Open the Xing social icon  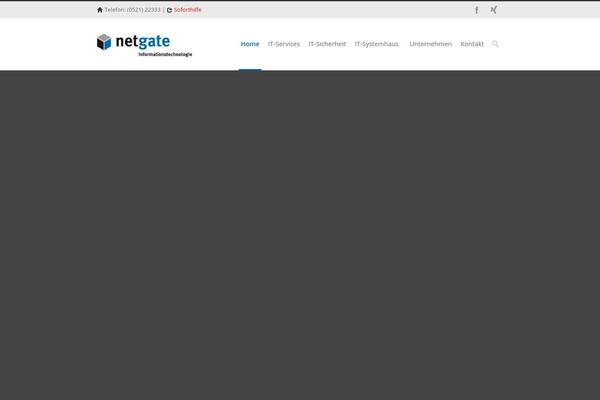(494, 10)
